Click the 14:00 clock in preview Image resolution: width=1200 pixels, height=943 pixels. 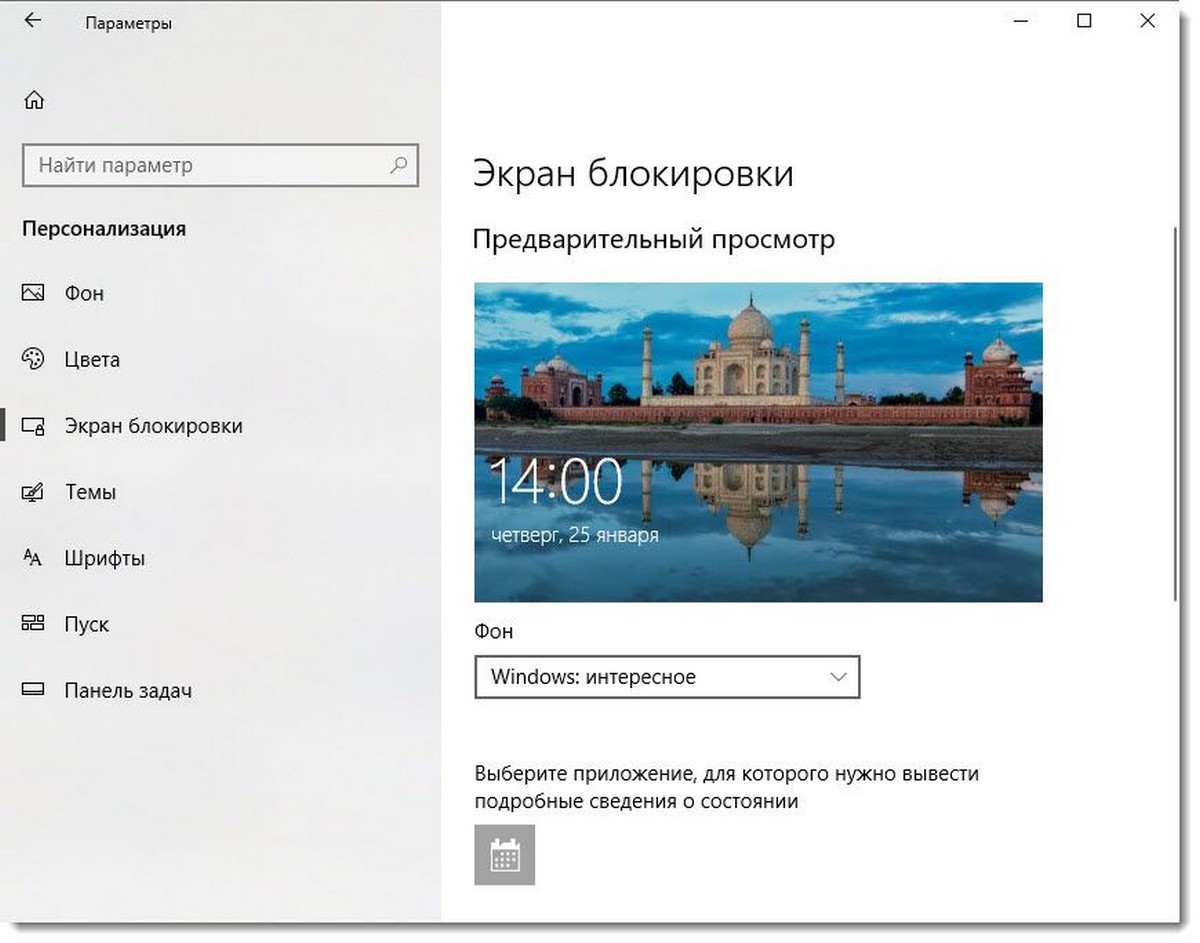[556, 483]
